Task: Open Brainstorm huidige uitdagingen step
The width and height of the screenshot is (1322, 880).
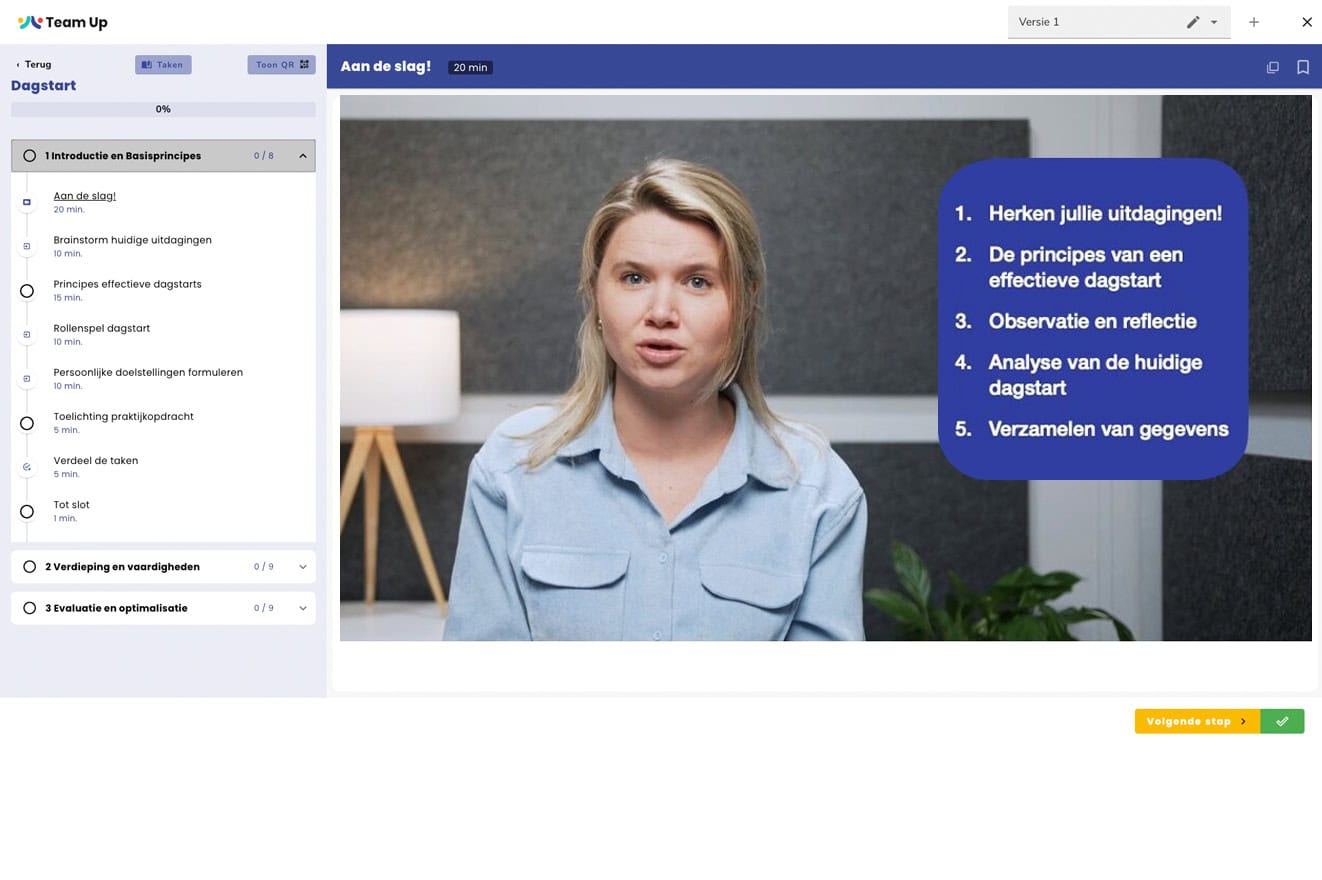Action: (133, 240)
